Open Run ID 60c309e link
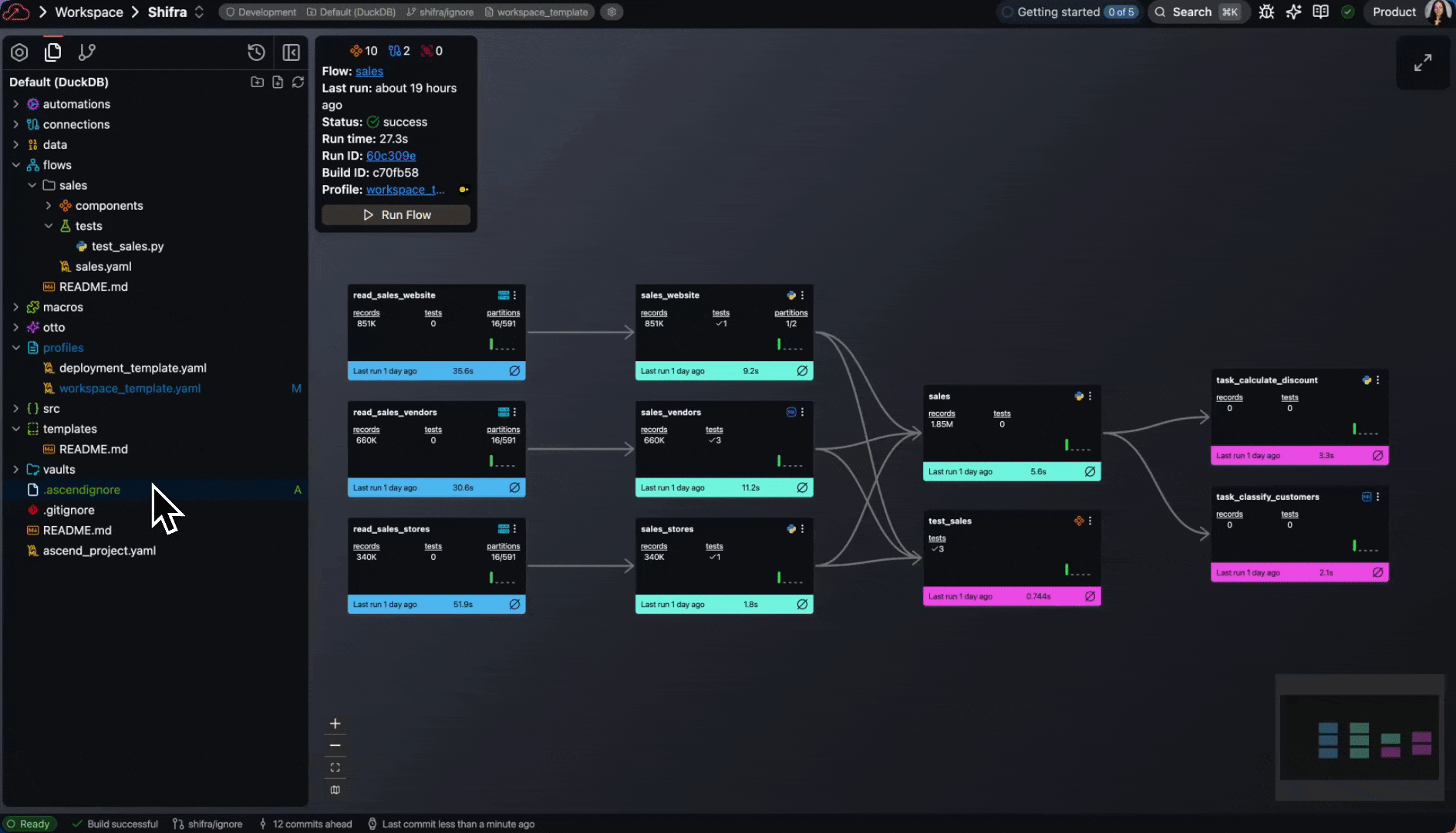1456x833 pixels. [391, 156]
